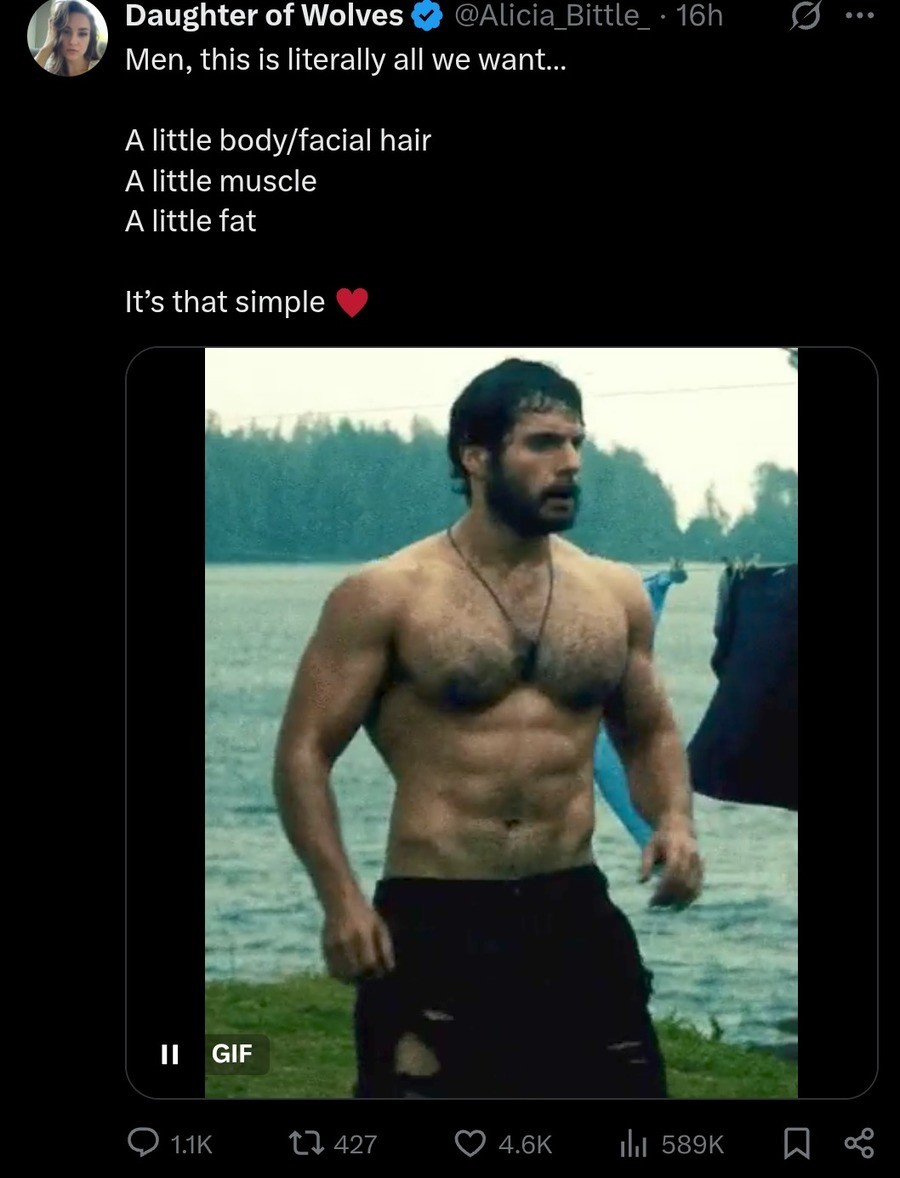
Task: Click the retweet arrows icon
Action: [307, 1143]
